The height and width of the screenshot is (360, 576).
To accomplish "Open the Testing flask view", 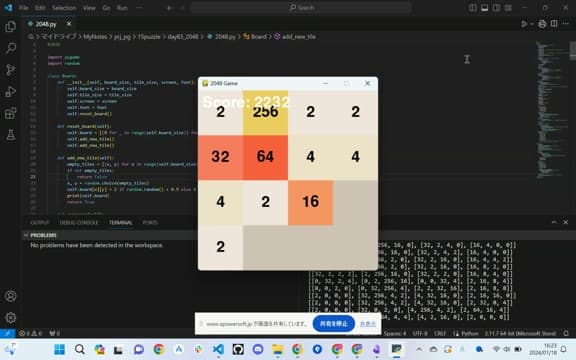I will (x=11, y=135).
